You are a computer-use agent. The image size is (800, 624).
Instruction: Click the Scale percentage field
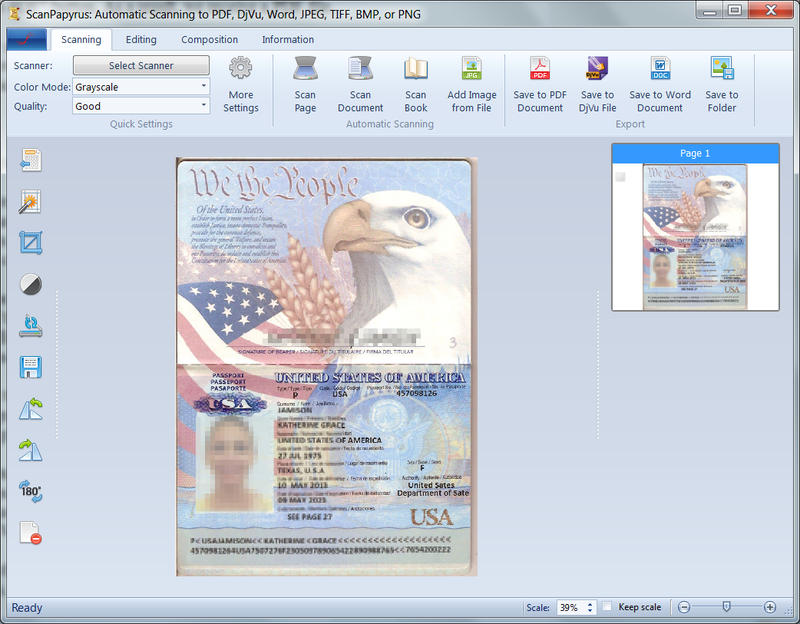pos(571,608)
